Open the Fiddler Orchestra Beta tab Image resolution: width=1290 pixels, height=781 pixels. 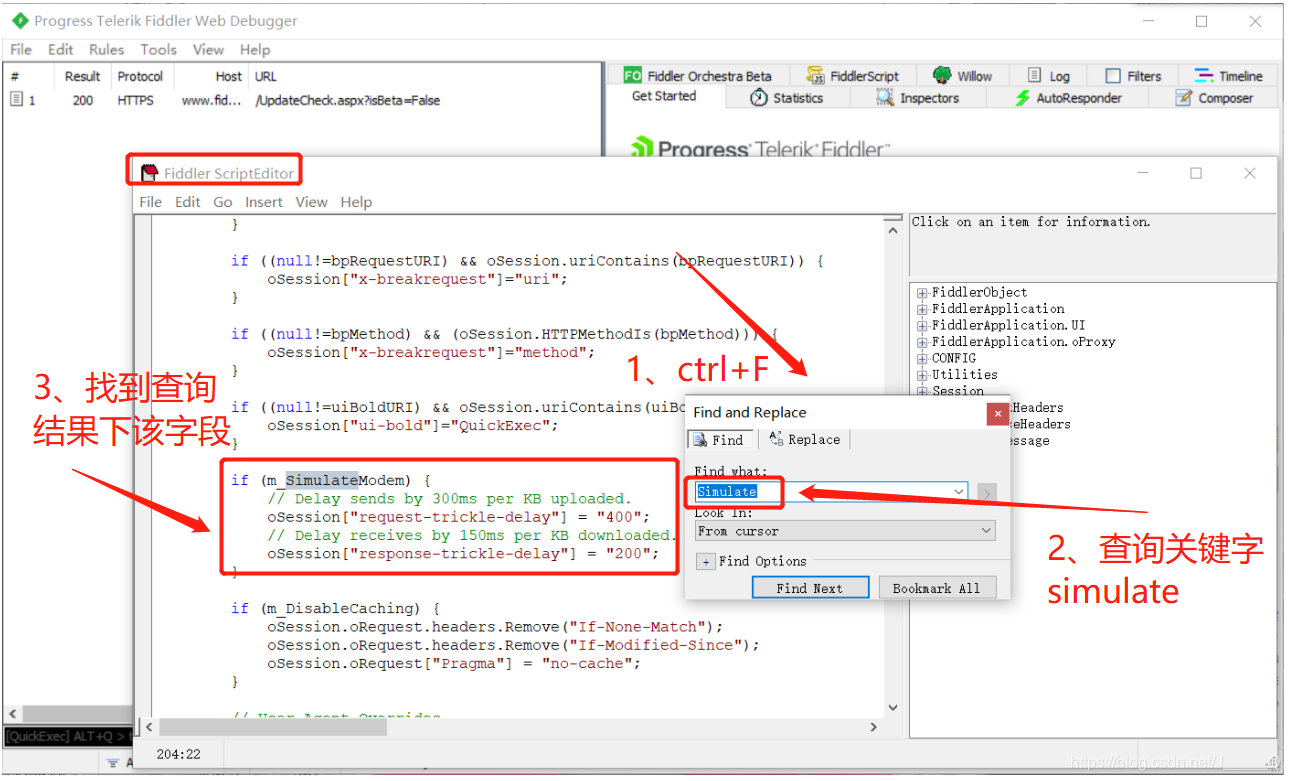[698, 76]
